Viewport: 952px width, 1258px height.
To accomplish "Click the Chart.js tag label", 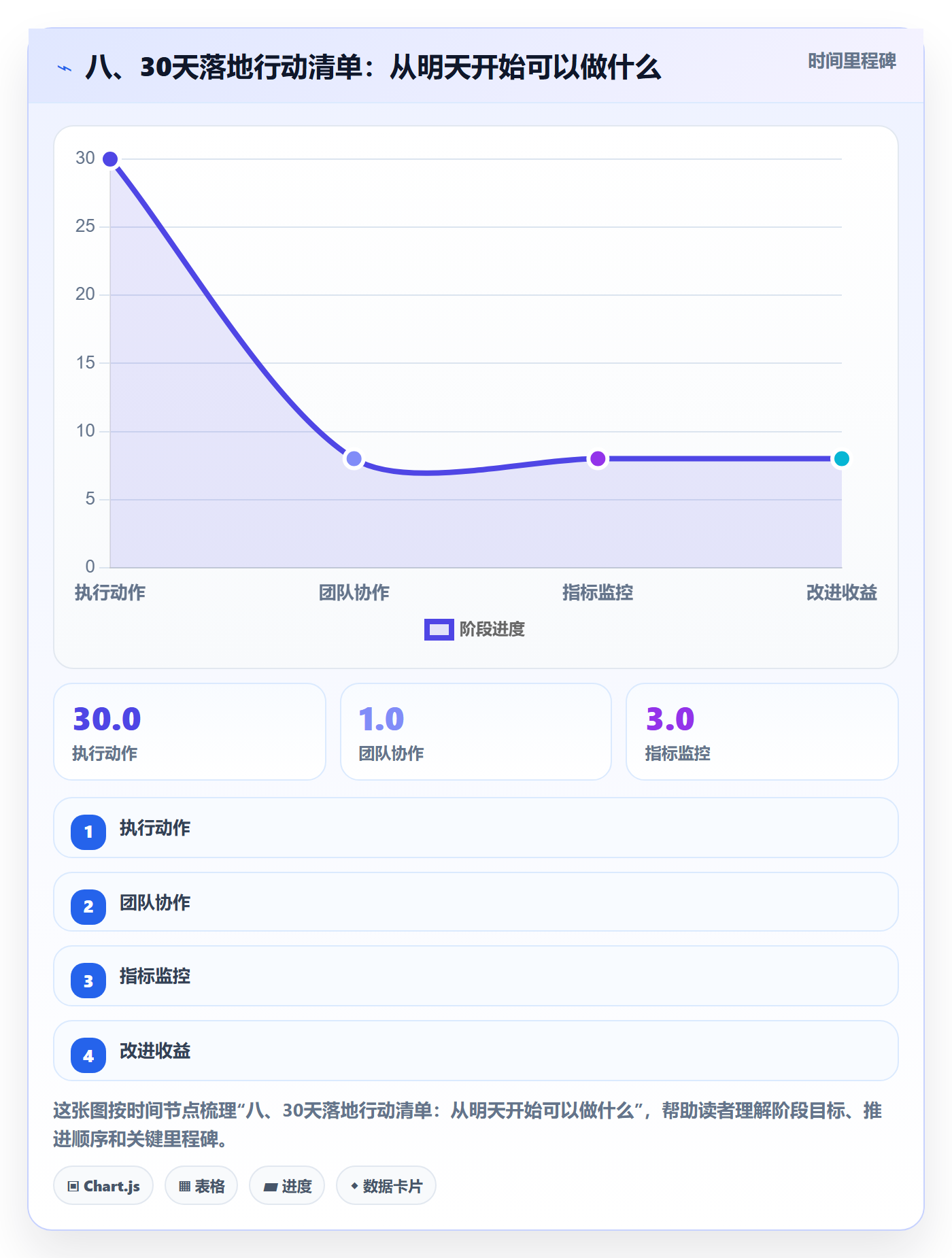I will [112, 1187].
